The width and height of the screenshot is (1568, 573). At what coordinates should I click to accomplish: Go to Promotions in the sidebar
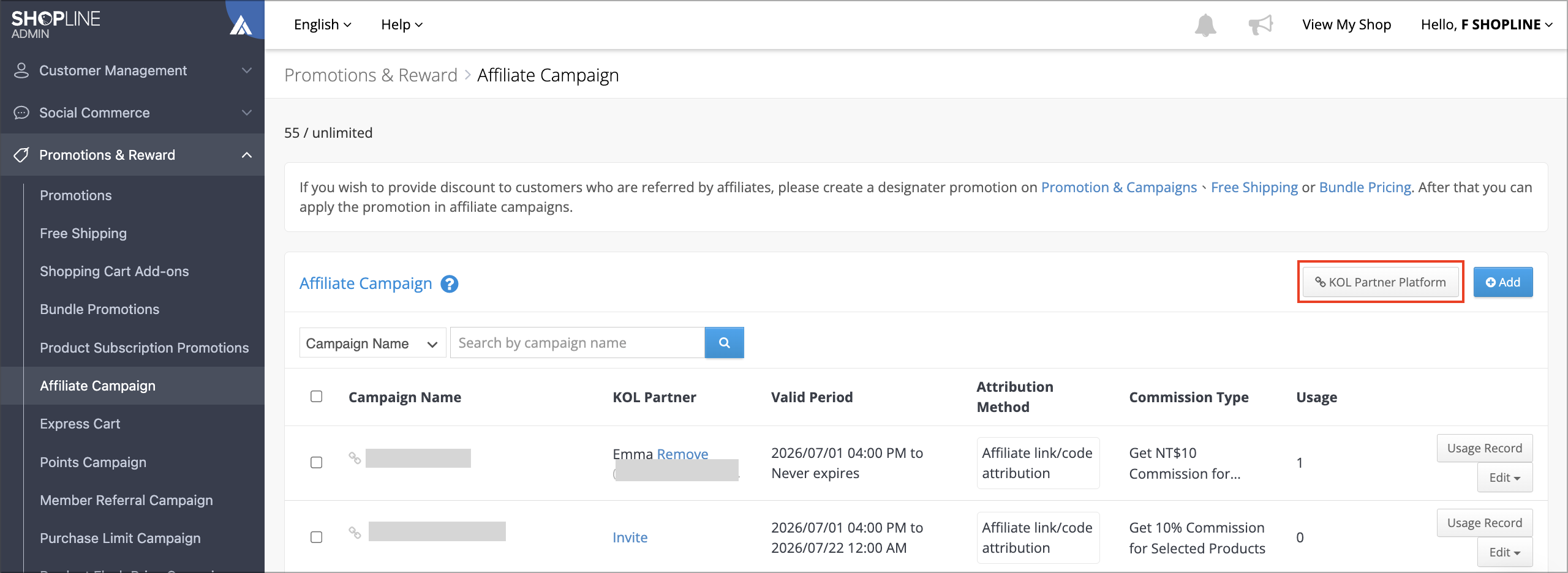point(76,195)
